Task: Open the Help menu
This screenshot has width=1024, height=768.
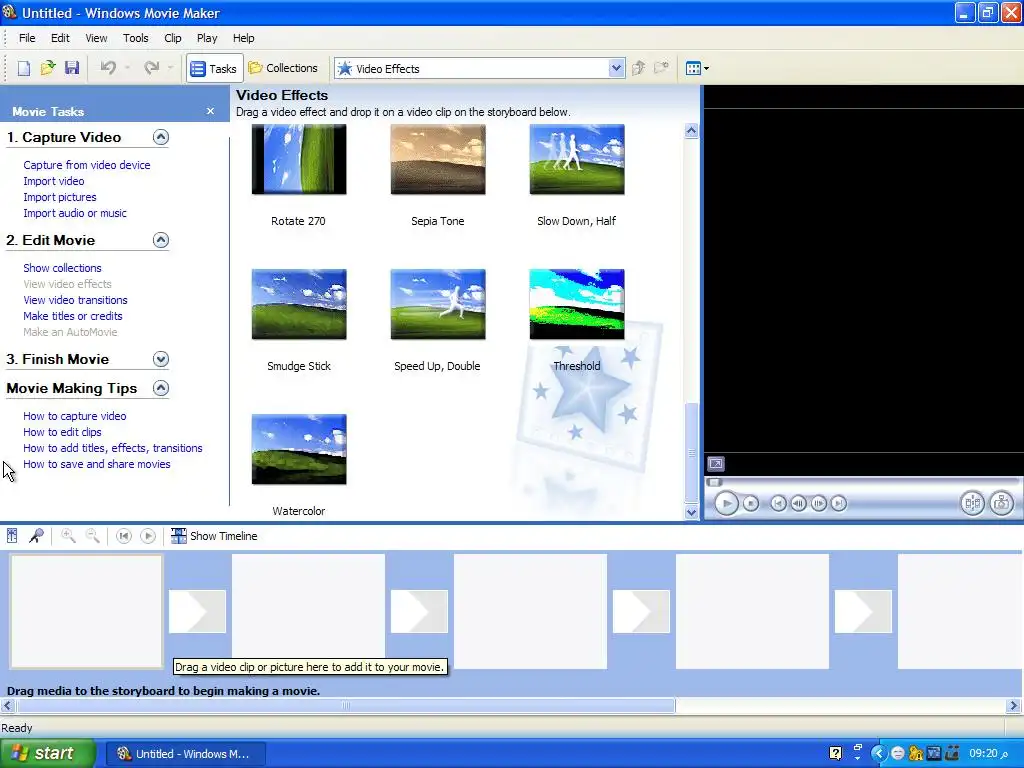Action: pos(244,38)
